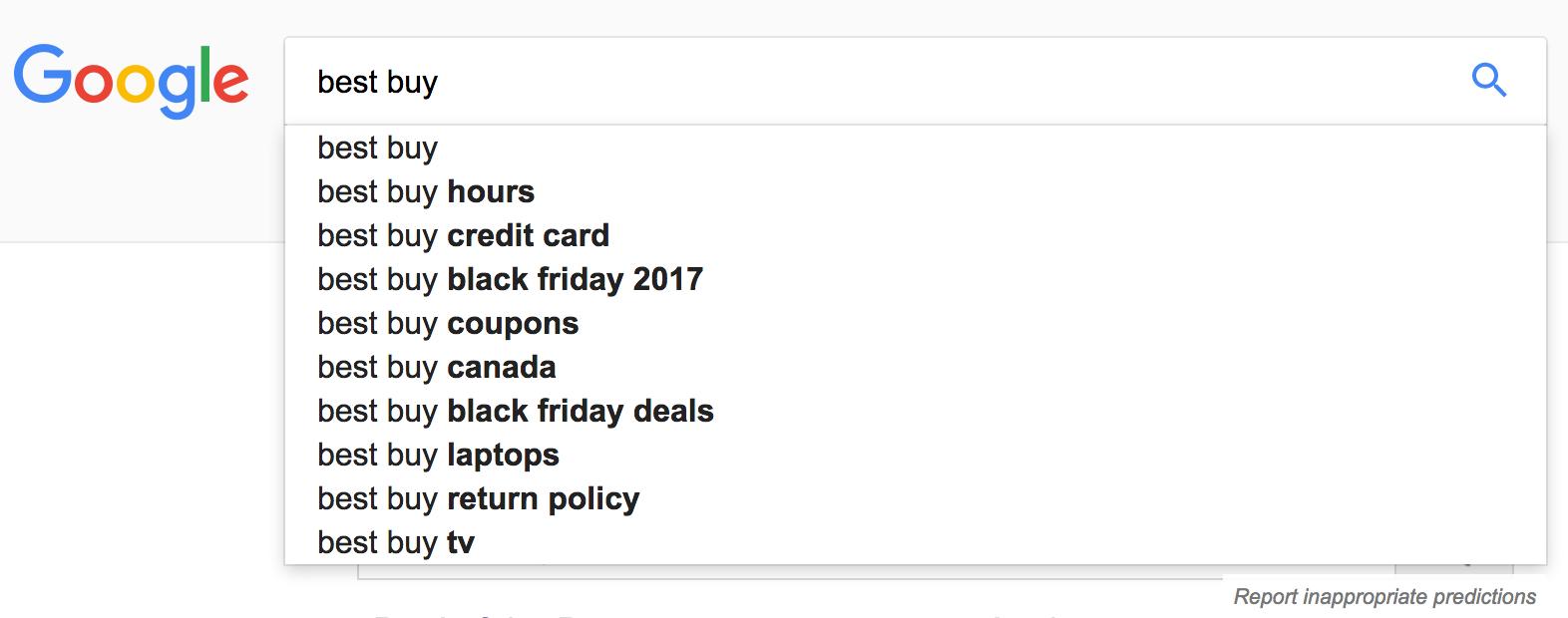Screen dimensions: 1568x618
Task: Open the 'Report inappropriate predictions' link
Action: 1384,596
